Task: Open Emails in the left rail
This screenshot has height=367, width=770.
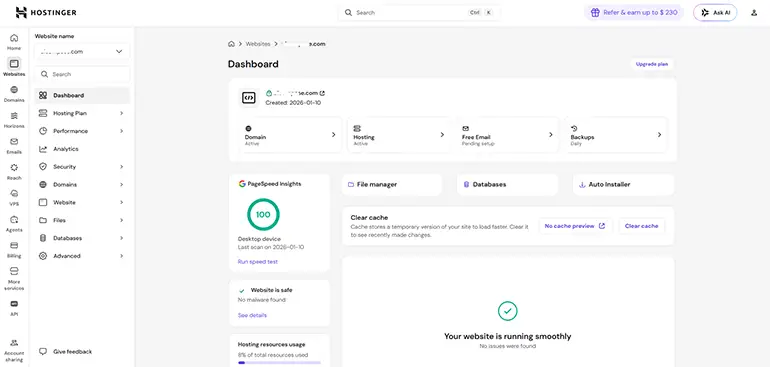Action: click(x=14, y=145)
